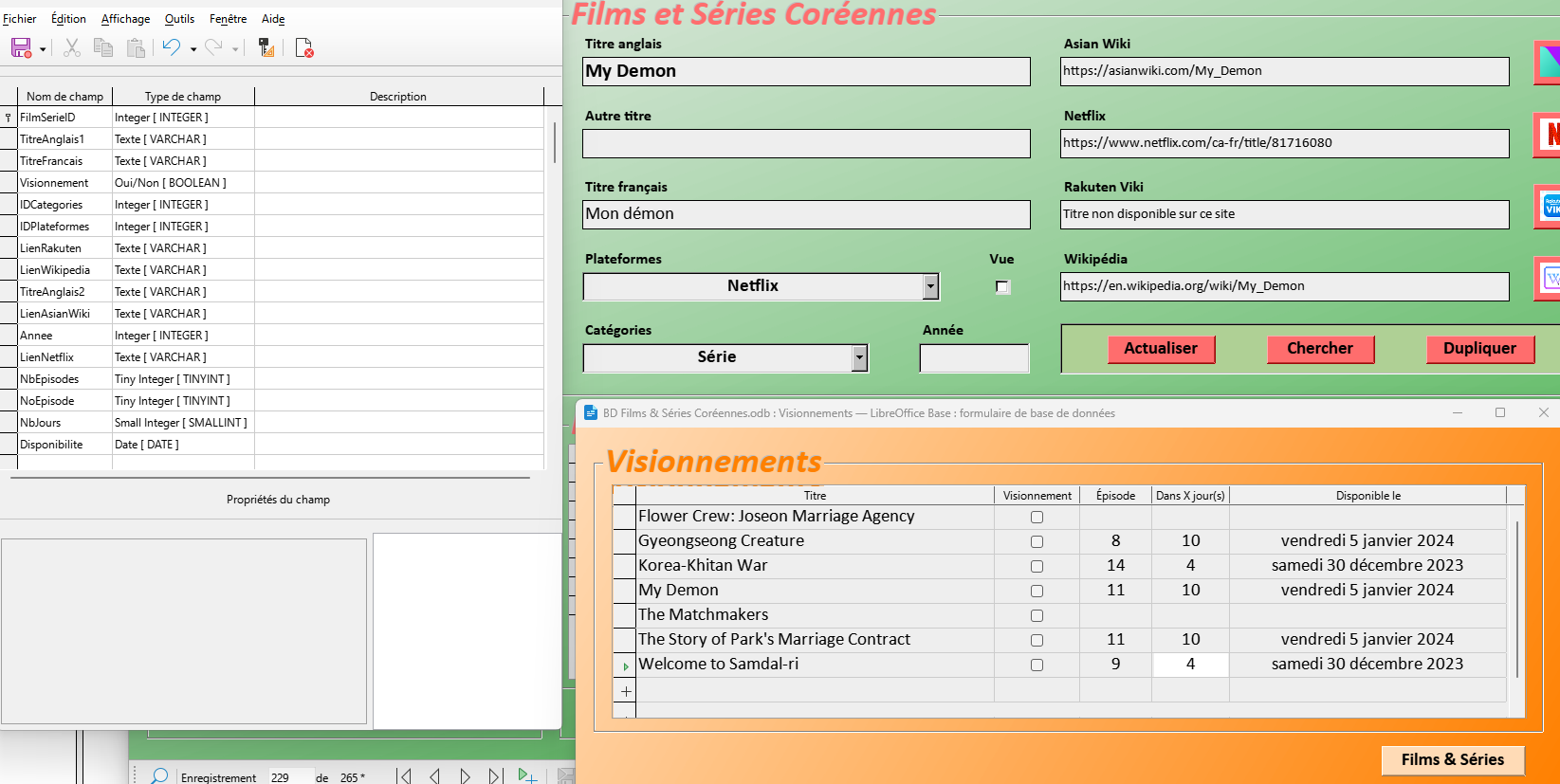
Task: Click the empty Autre titre field
Action: 807,143
